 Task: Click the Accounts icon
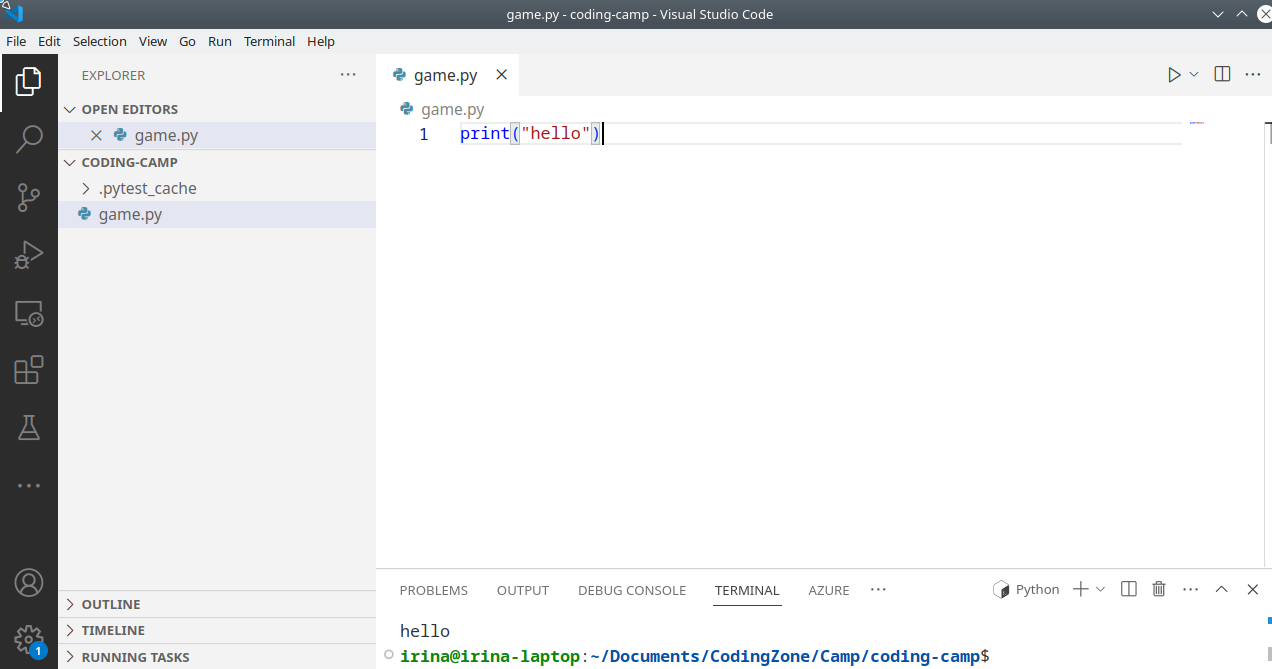point(29,582)
